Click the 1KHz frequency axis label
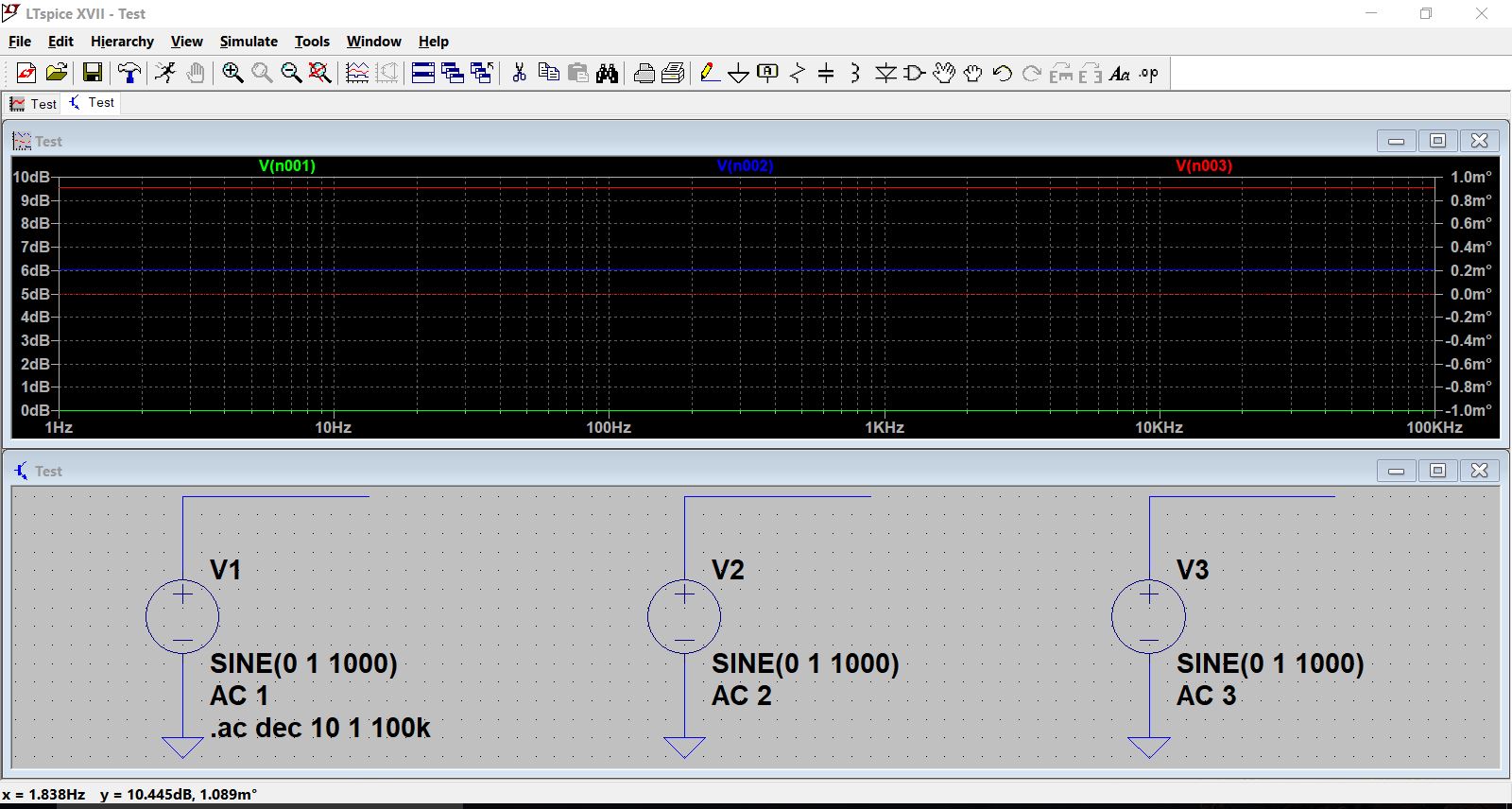Image resolution: width=1512 pixels, height=809 pixels. tap(885, 427)
